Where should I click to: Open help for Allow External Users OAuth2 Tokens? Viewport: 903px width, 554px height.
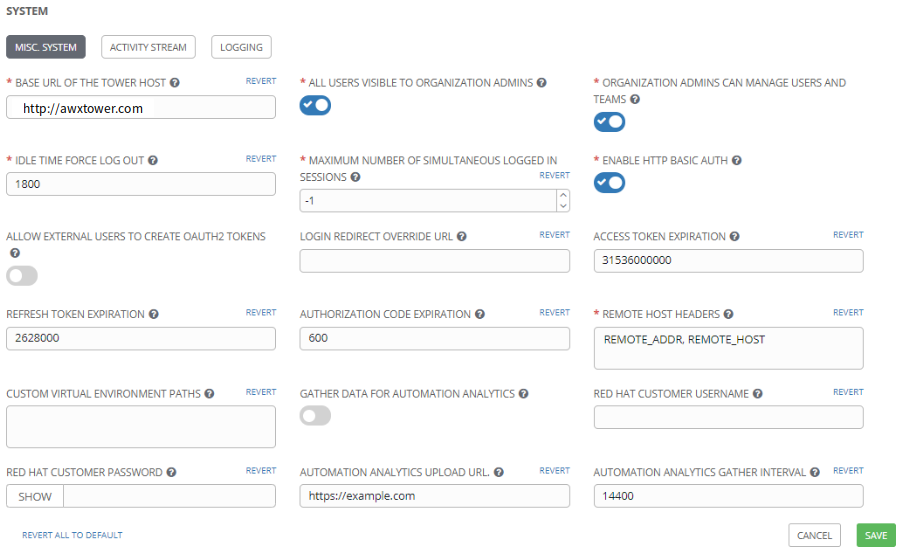point(15,253)
